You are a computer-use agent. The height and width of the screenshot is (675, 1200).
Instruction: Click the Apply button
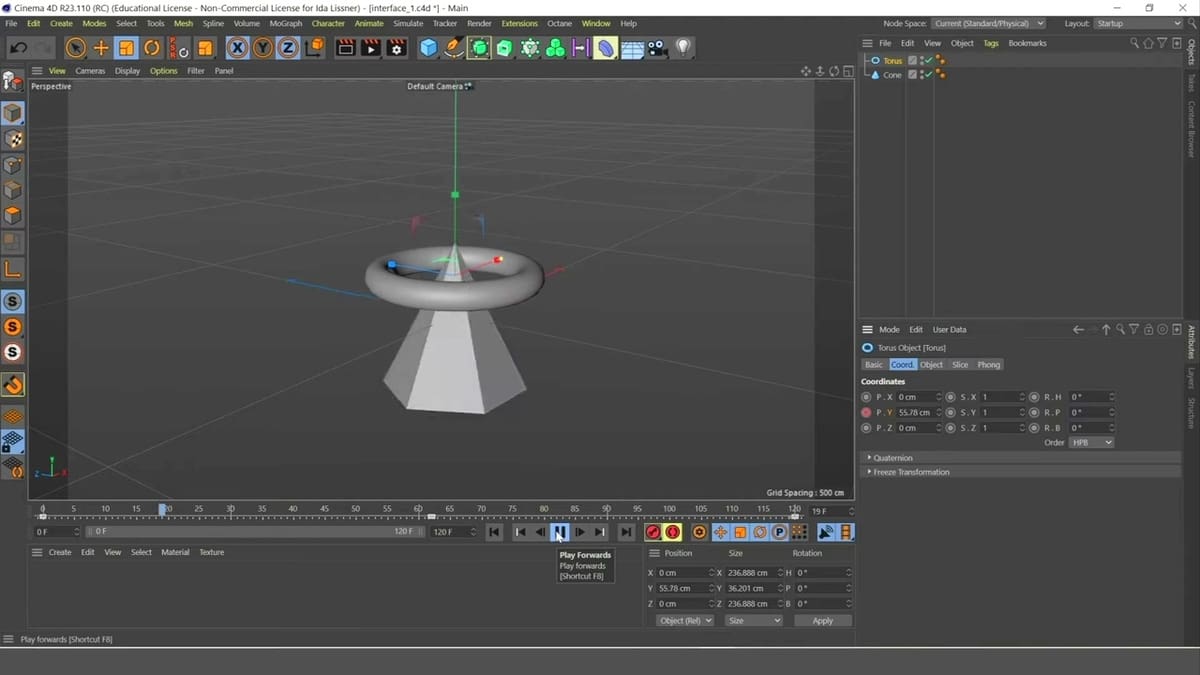(823, 621)
